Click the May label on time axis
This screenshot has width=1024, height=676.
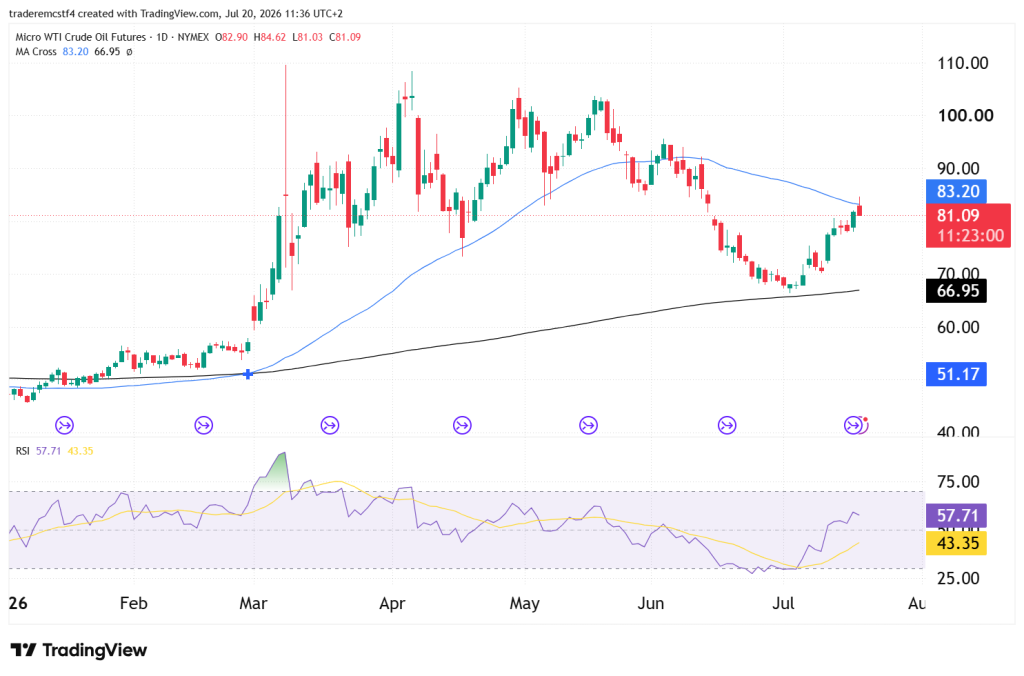pos(524,603)
